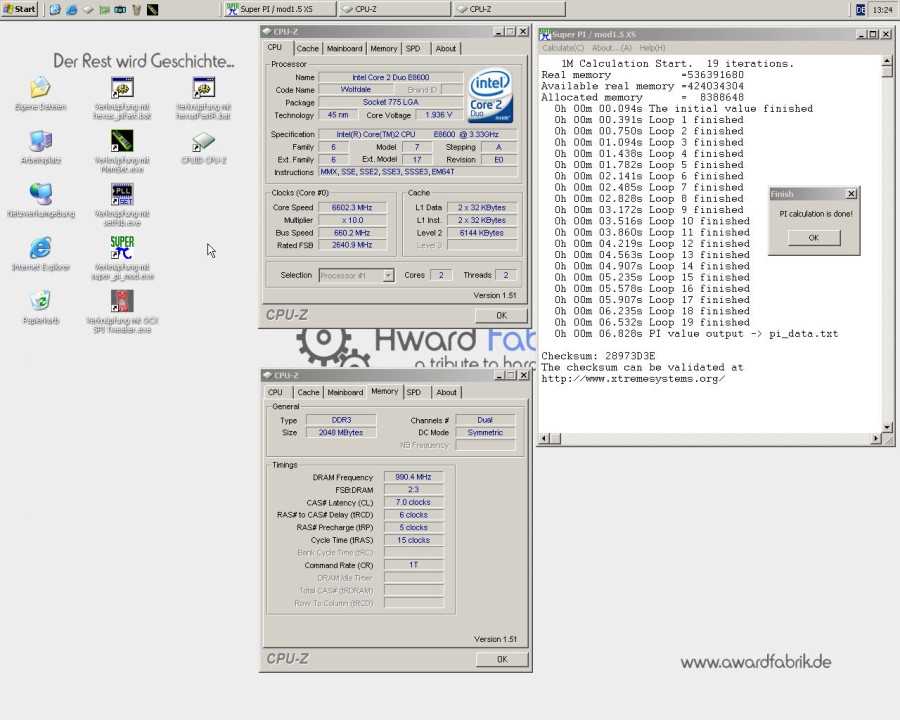Click the Checksum: 28973D3E line
The image size is (900, 720).
[x=598, y=356]
